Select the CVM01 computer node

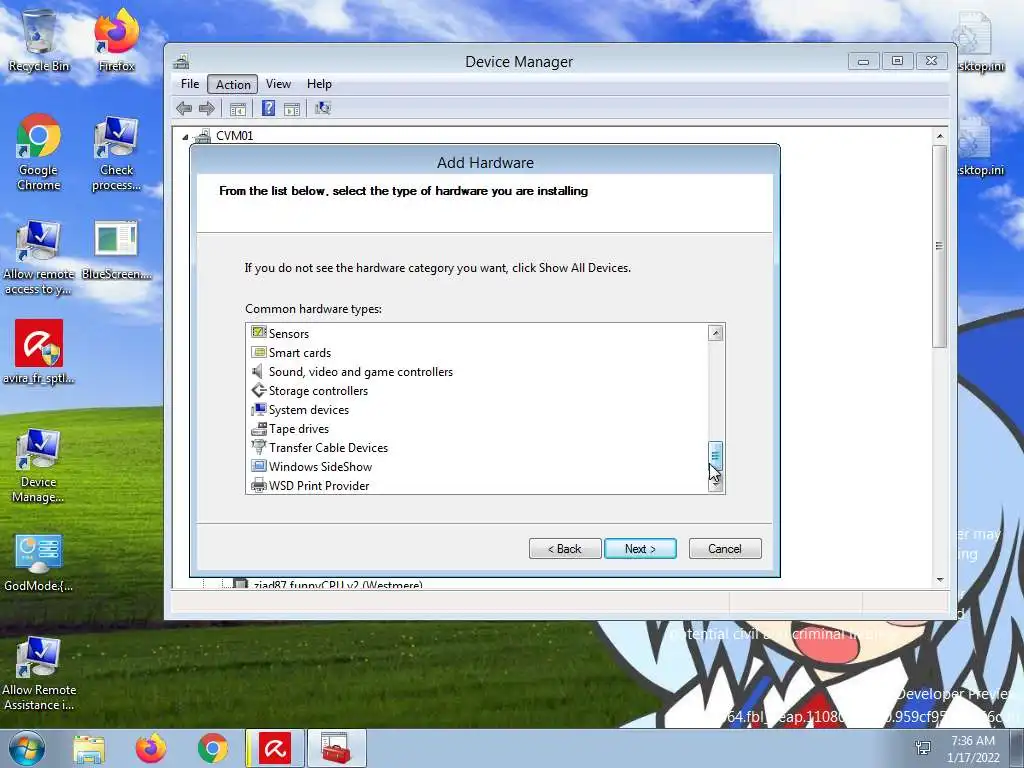[x=234, y=135]
